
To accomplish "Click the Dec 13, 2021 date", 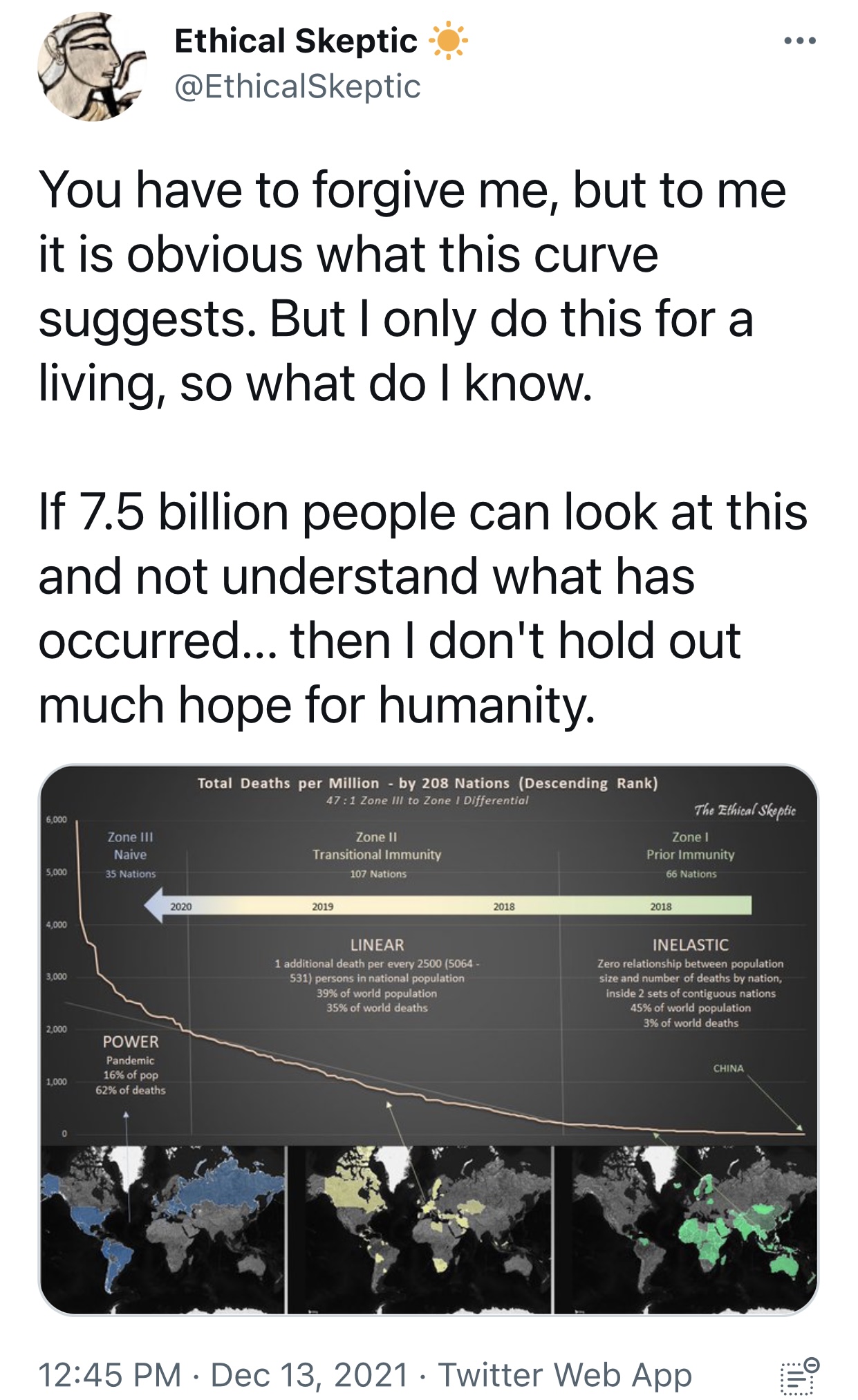I will 310,1374.
